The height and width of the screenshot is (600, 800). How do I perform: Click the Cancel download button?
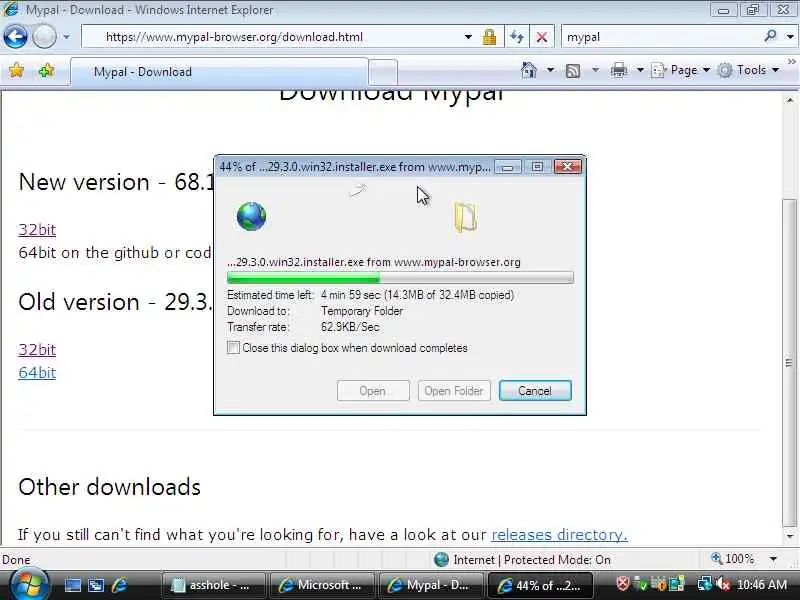click(535, 391)
